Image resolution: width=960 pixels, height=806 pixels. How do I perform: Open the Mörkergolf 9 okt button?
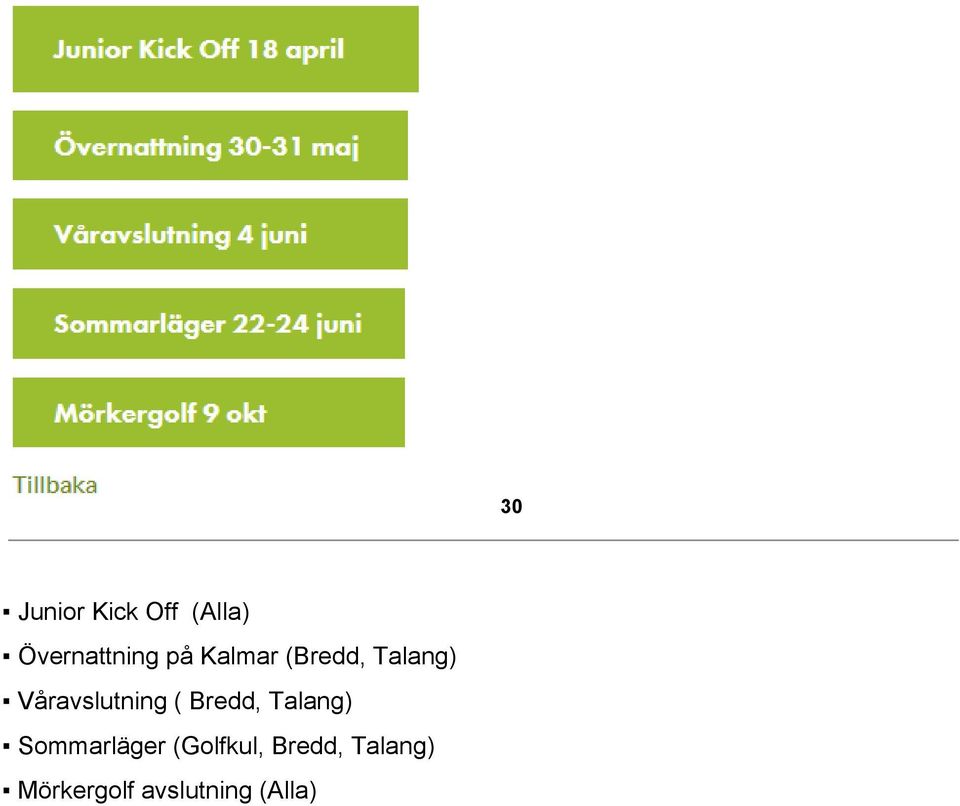pos(209,412)
